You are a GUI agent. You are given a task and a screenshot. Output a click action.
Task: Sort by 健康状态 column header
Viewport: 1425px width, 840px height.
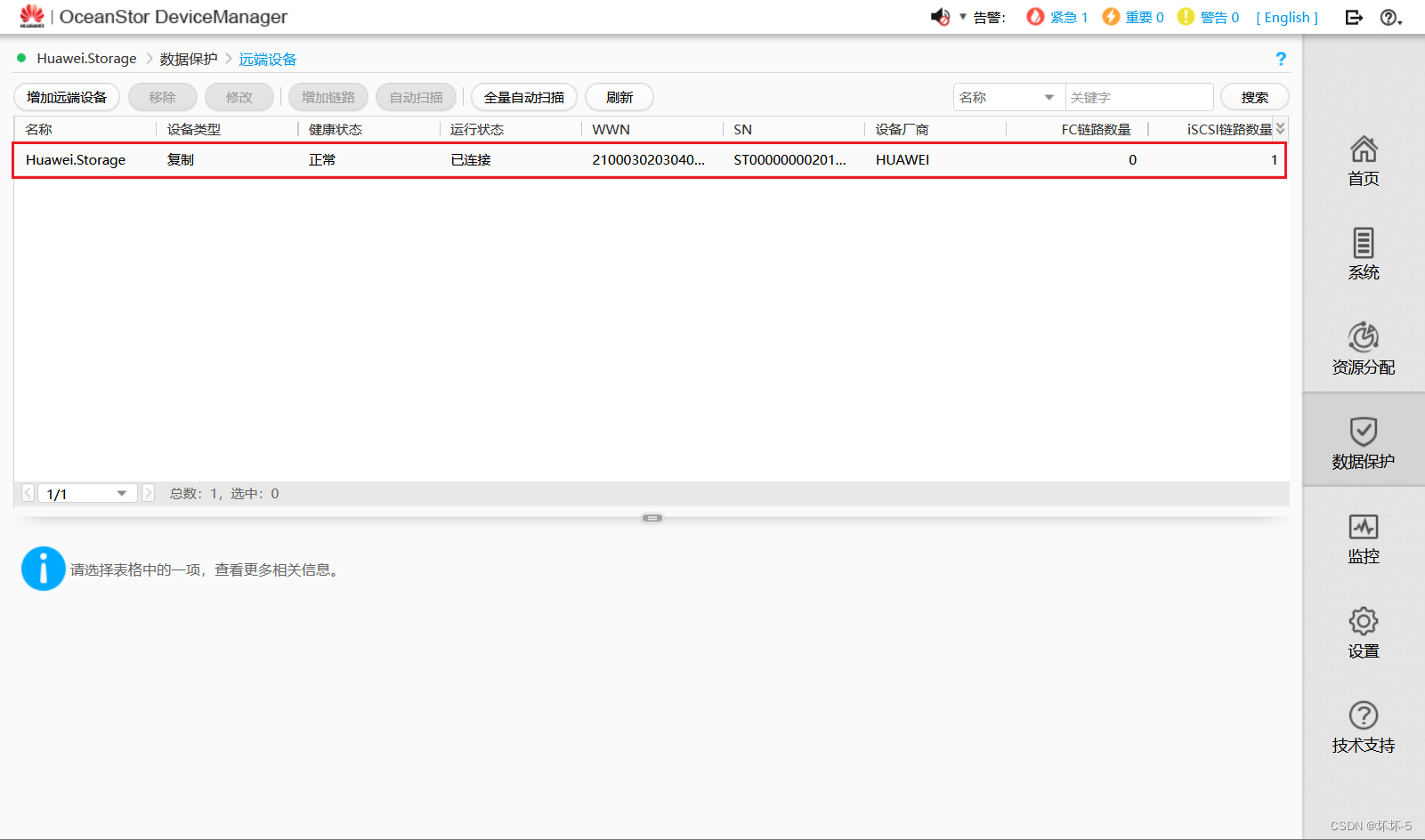[336, 129]
